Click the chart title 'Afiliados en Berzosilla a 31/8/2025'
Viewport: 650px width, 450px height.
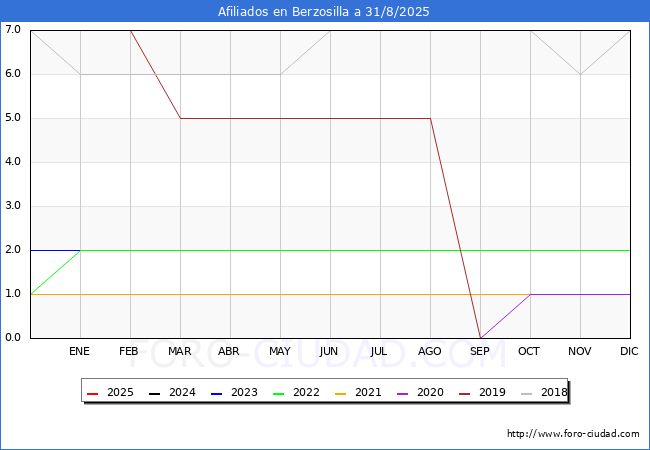pos(324,12)
